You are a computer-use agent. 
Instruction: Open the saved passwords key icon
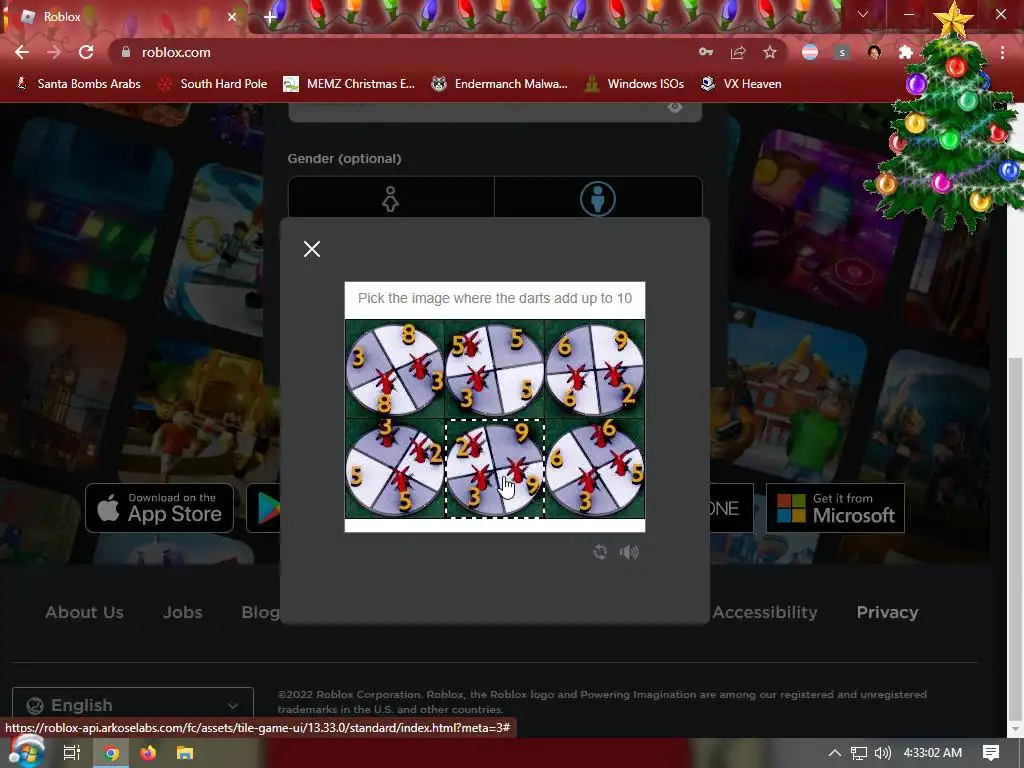[x=706, y=52]
